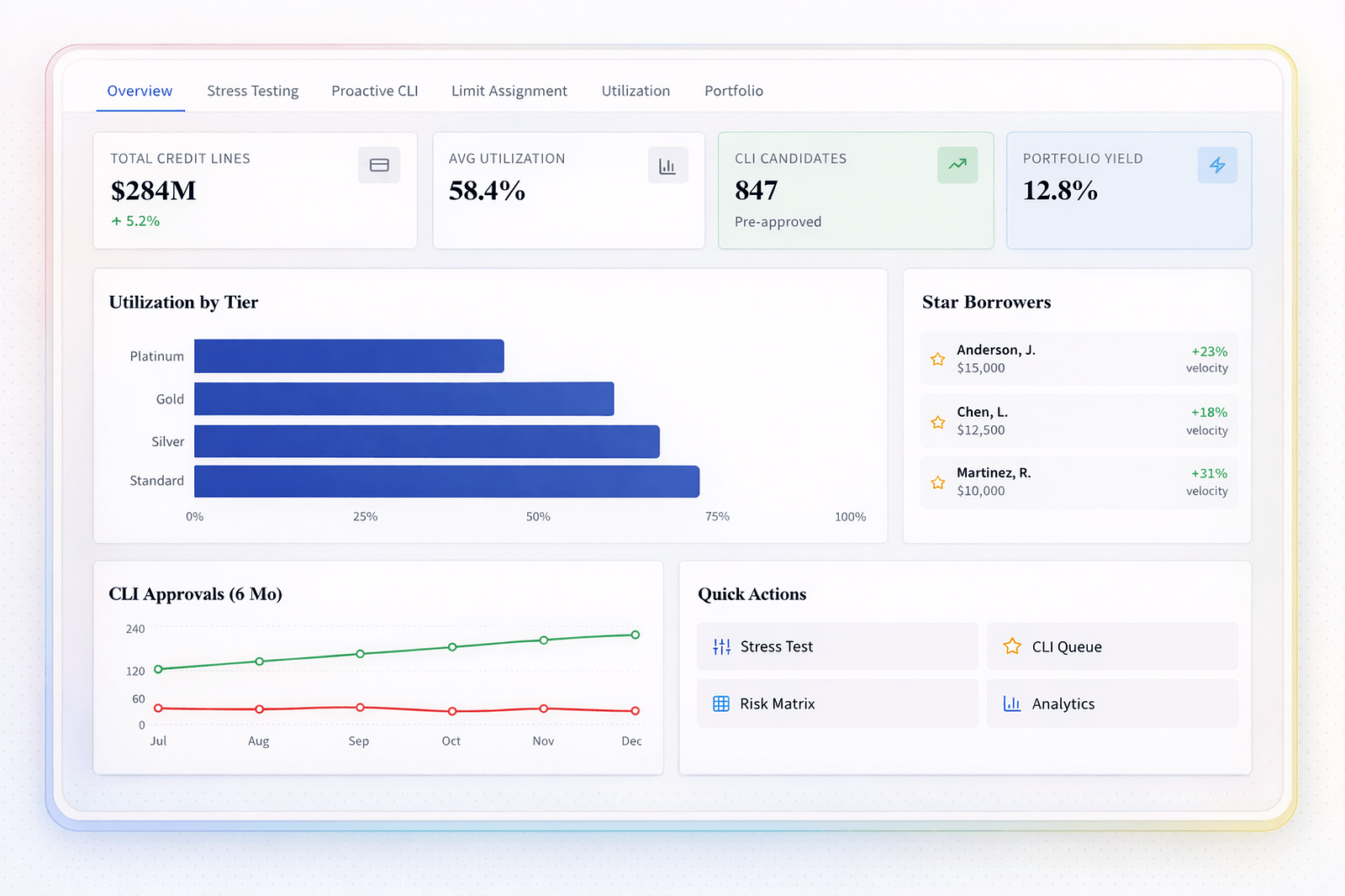Click the lightning bolt icon in Portfolio Yield
The height and width of the screenshot is (896, 1345).
coord(1217,166)
